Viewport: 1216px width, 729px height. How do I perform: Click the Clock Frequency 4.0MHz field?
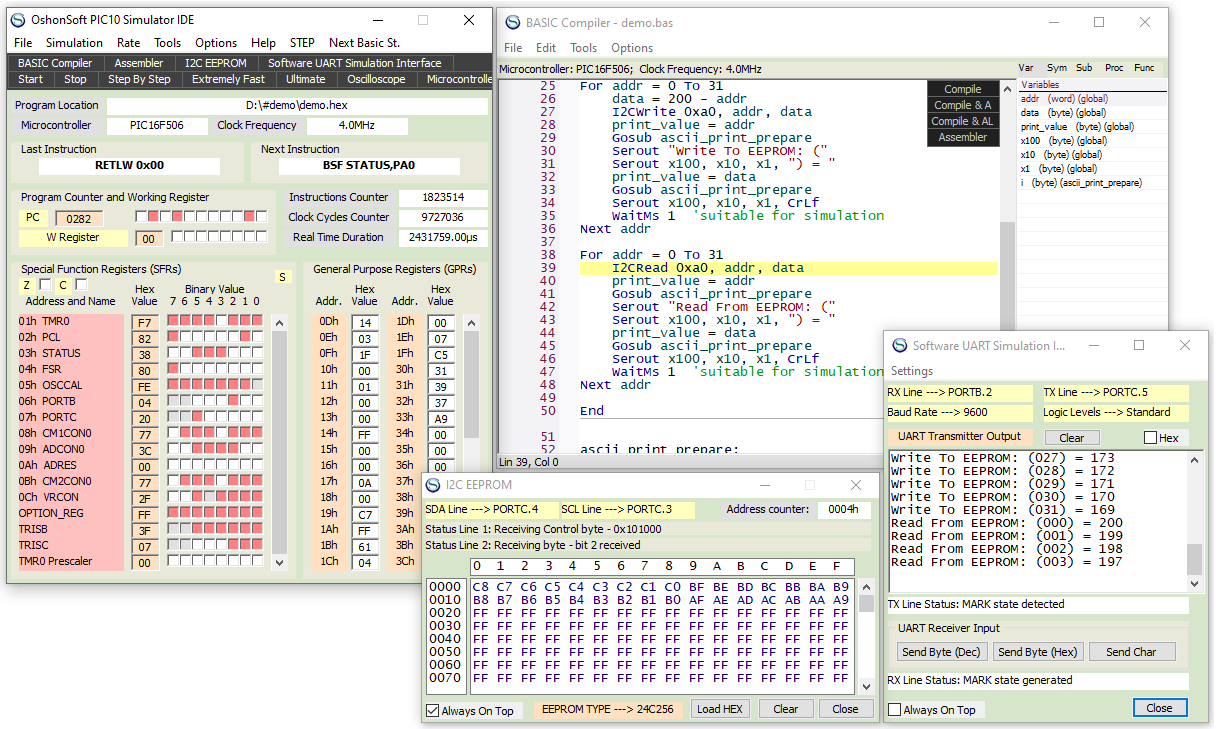click(x=357, y=126)
